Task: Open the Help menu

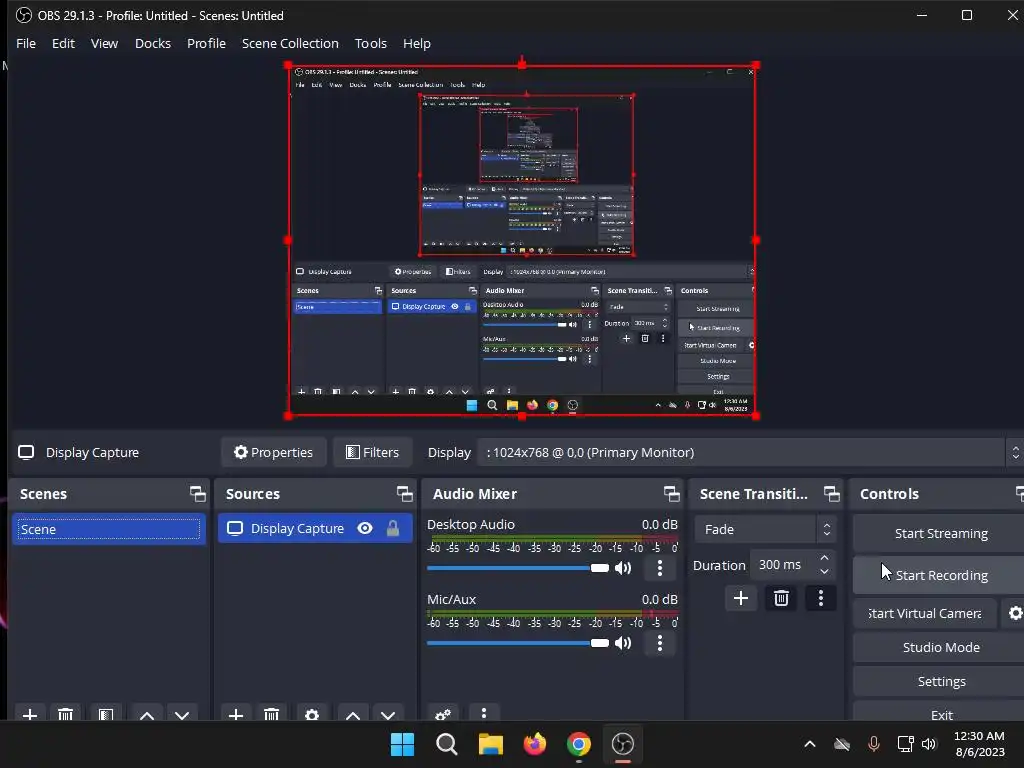Action: [x=417, y=43]
